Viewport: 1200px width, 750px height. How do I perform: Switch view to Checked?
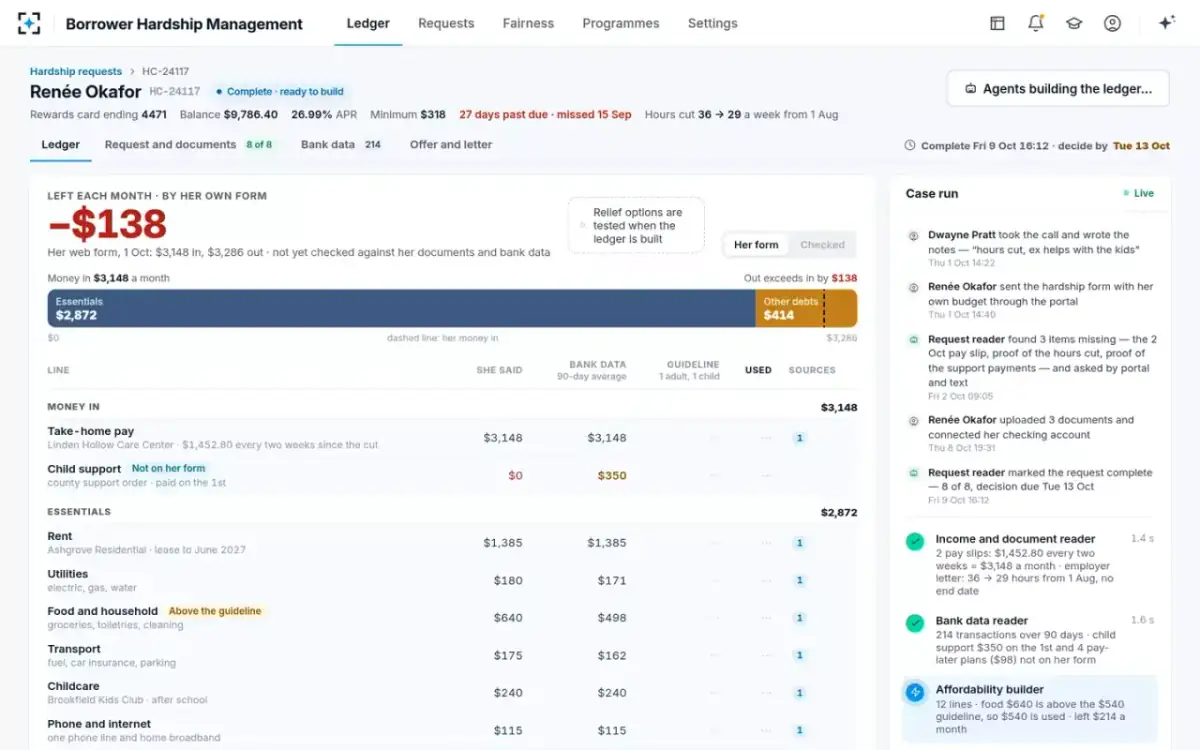pos(822,245)
